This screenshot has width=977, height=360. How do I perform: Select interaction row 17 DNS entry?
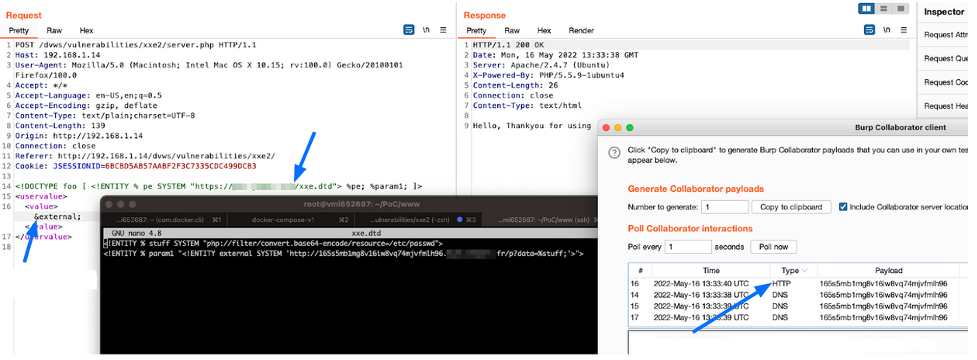click(798, 318)
